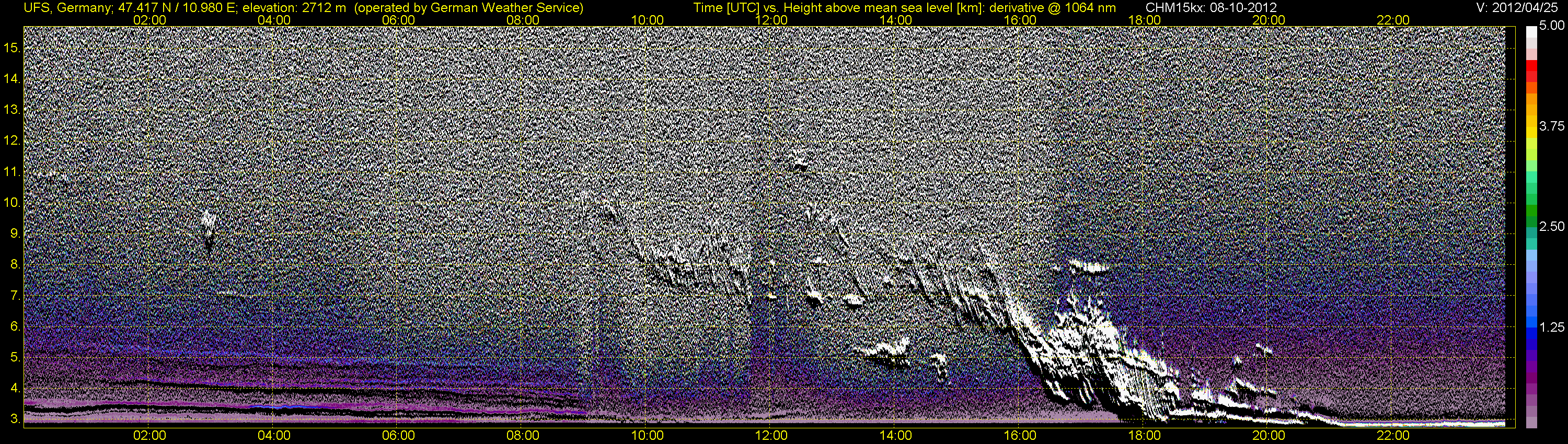Click the 22:00 label on the top time axis
1568x444 pixels.
[x=1393, y=20]
